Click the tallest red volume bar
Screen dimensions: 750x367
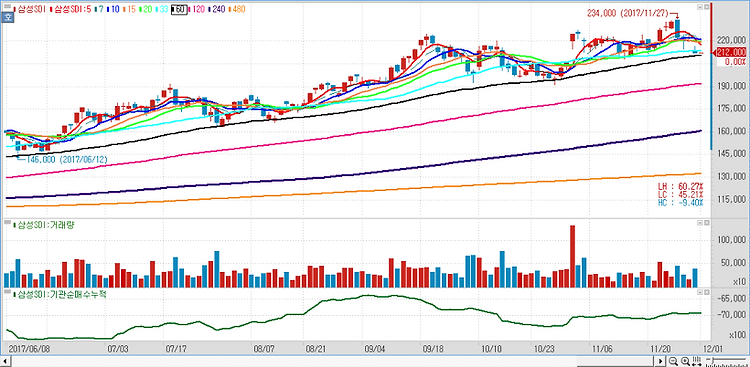click(573, 256)
